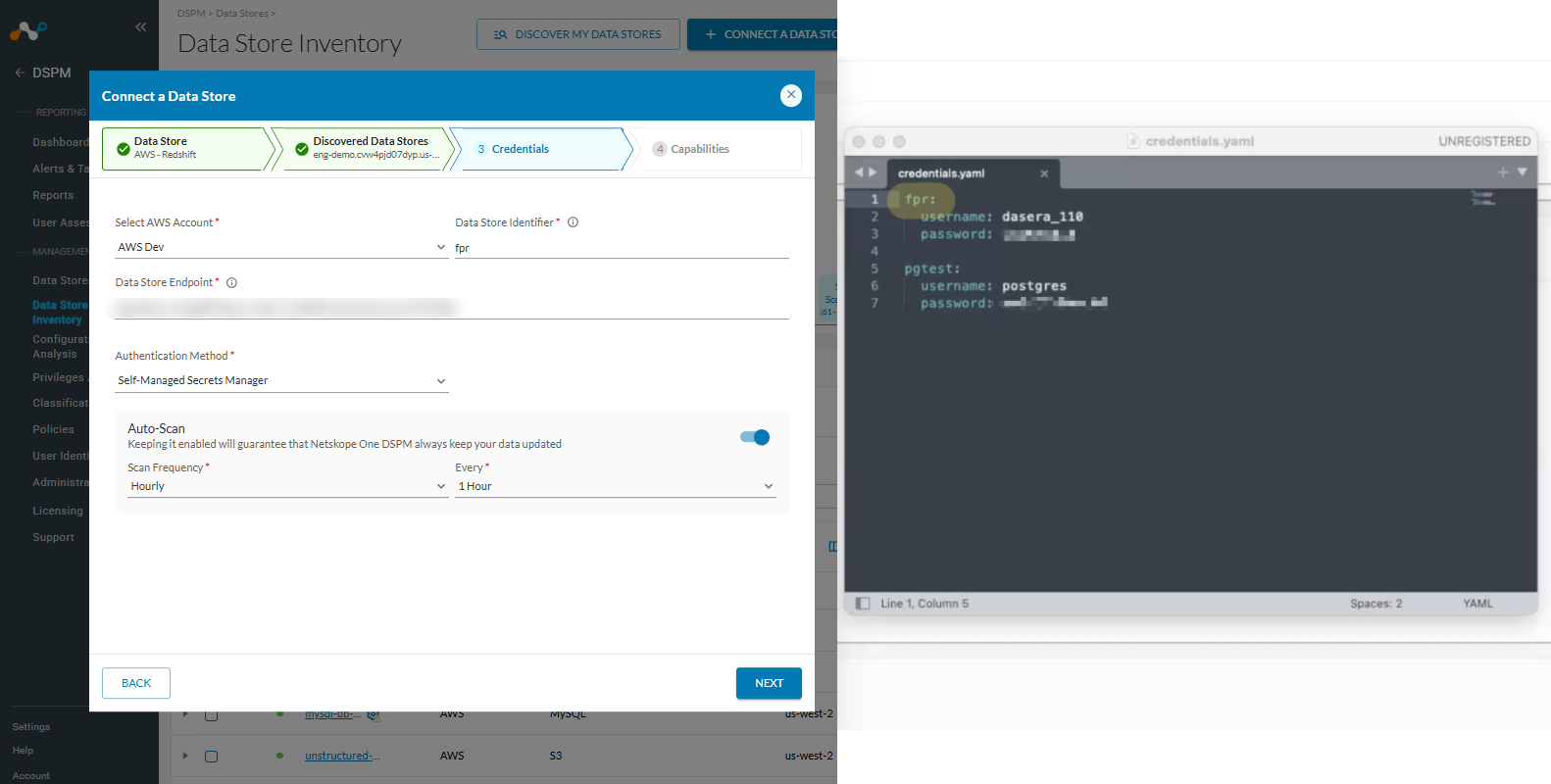
Task: Click Line 1, Column 5 status text
Action: [925, 604]
